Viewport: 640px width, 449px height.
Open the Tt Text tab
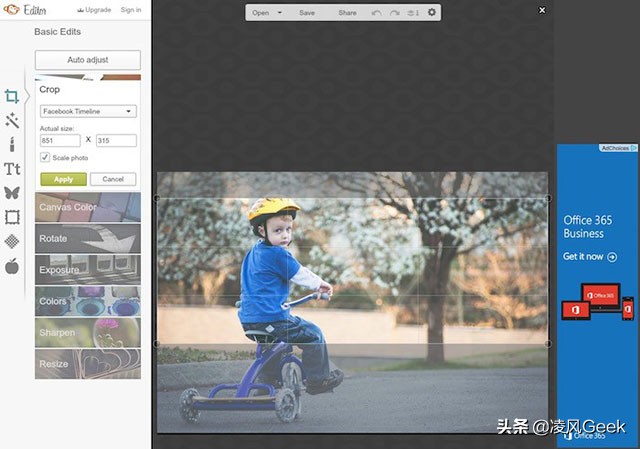pos(12,169)
